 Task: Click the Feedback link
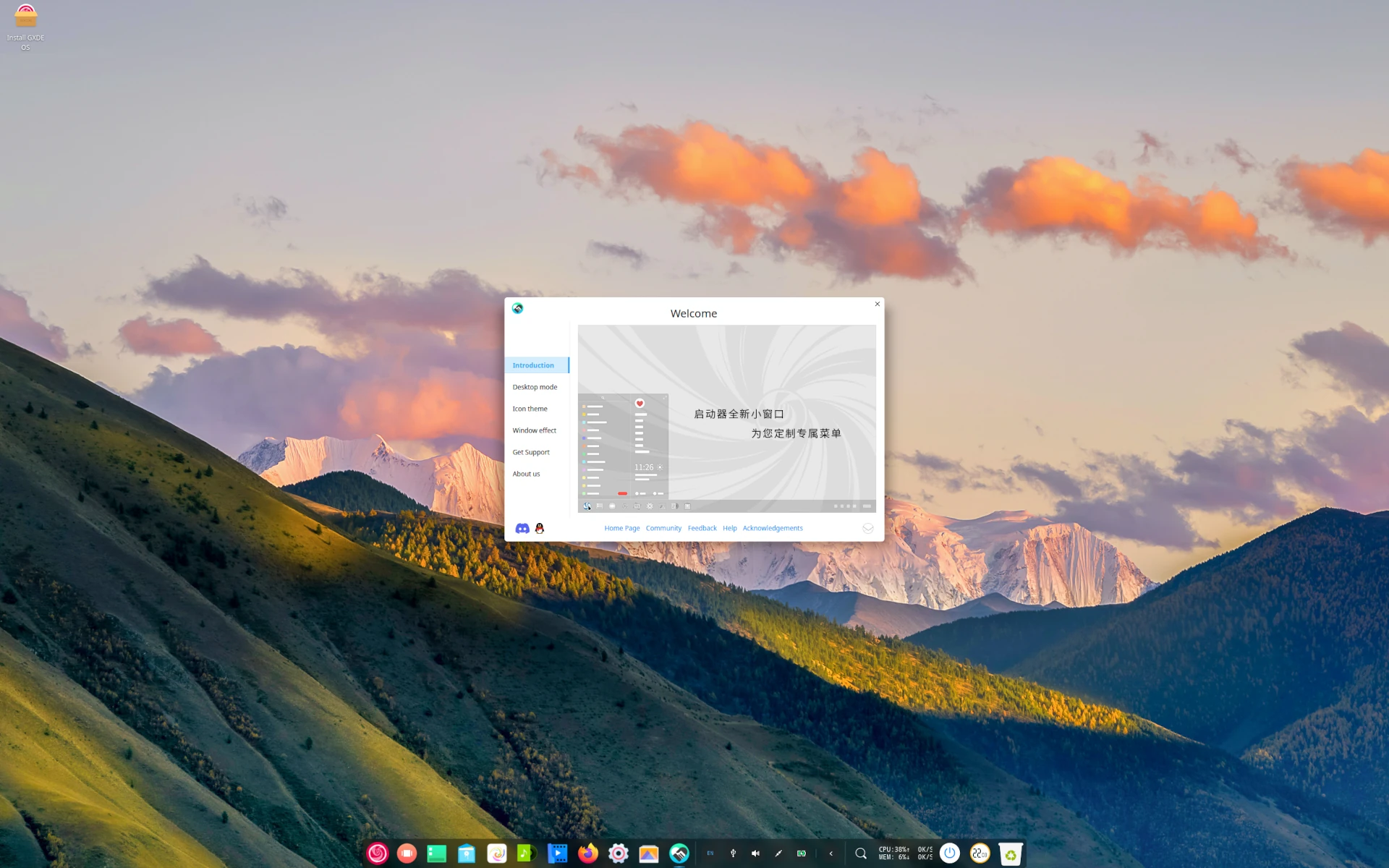(x=702, y=528)
